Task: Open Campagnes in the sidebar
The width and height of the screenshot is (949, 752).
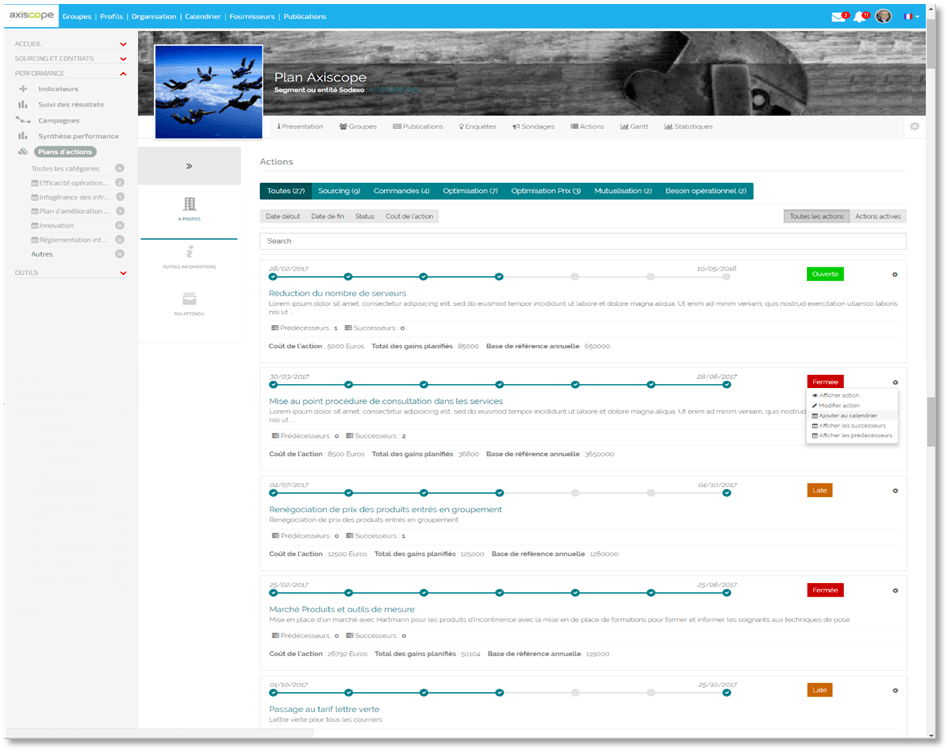Action: pos(58,120)
